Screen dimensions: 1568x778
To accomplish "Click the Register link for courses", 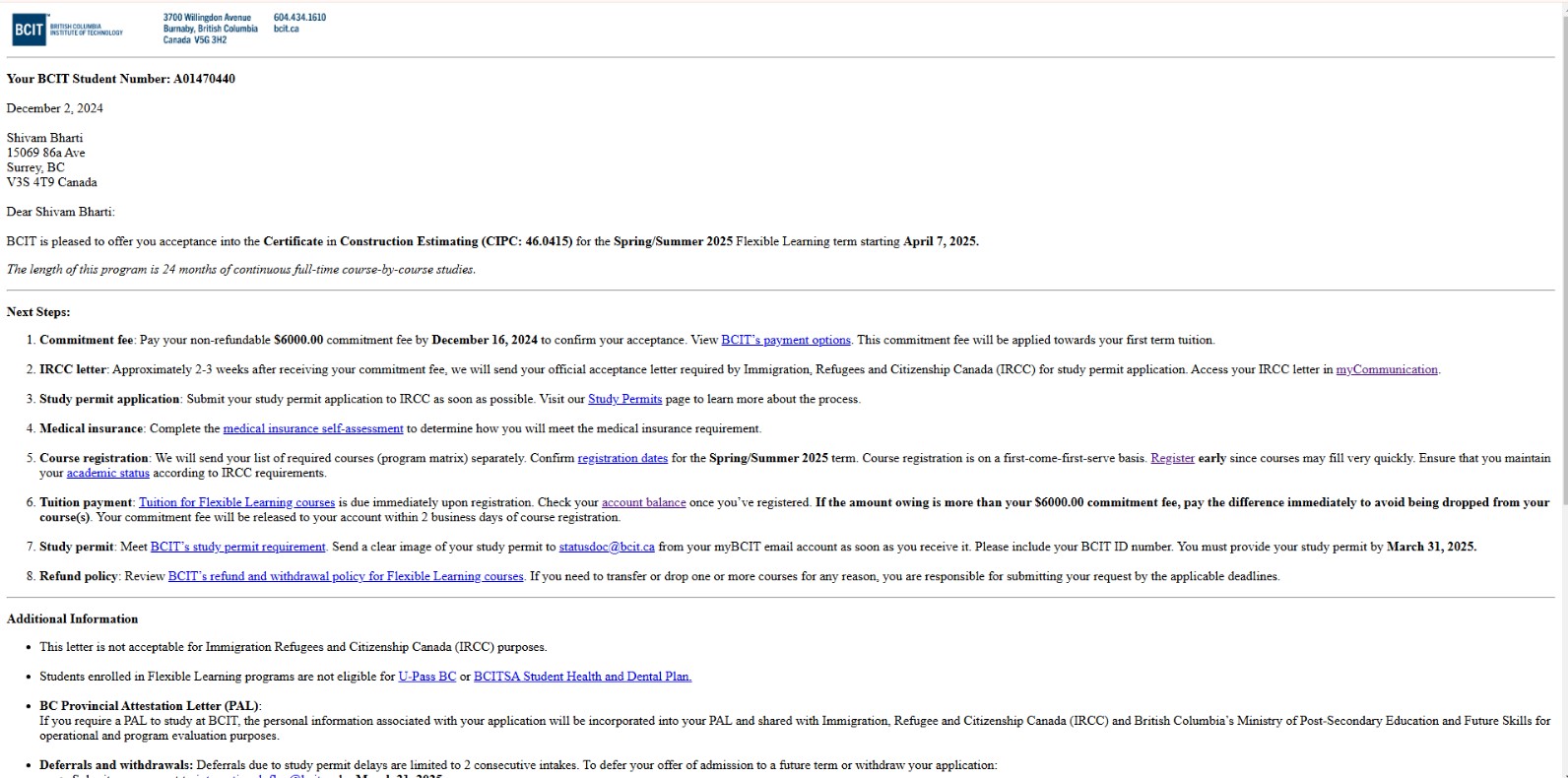I will pyautogui.click(x=1172, y=458).
